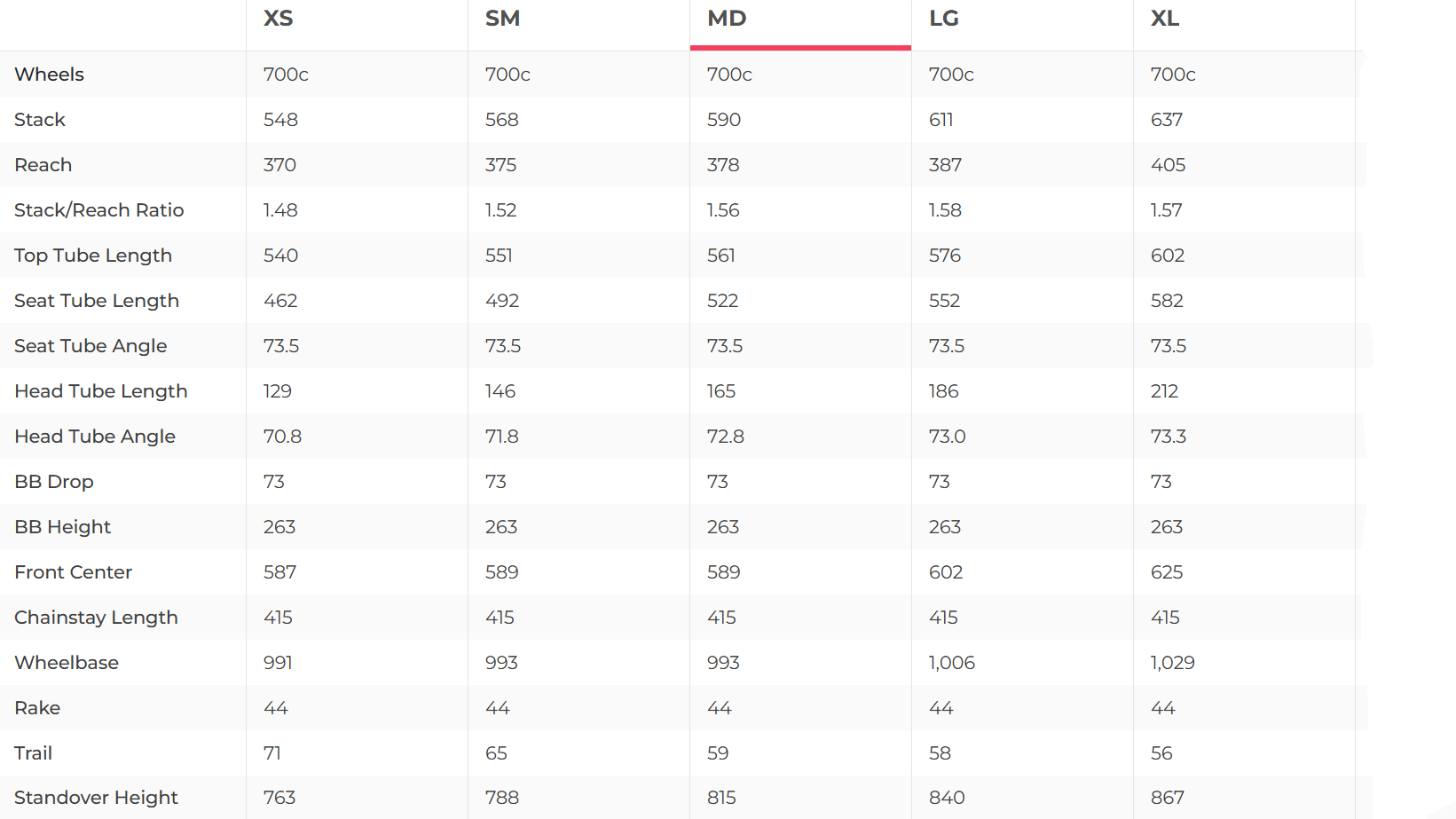The height and width of the screenshot is (819, 1456).
Task: Click the XL Wheelbase value 1,029
Action: [x=1173, y=663]
